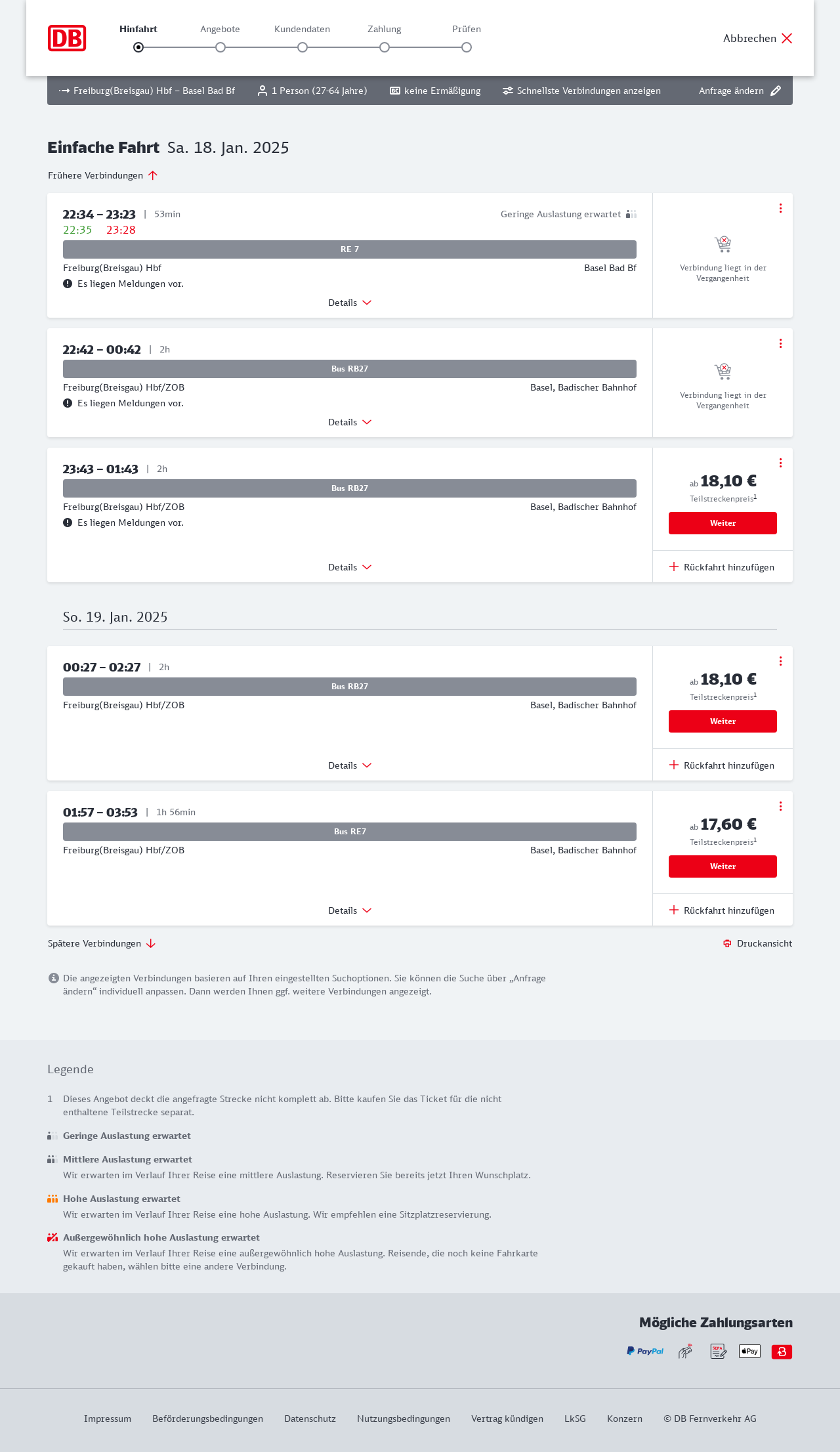This screenshot has height=1452, width=840.
Task: Add Rückfahrt to the 23:43 connection
Action: pos(723,567)
